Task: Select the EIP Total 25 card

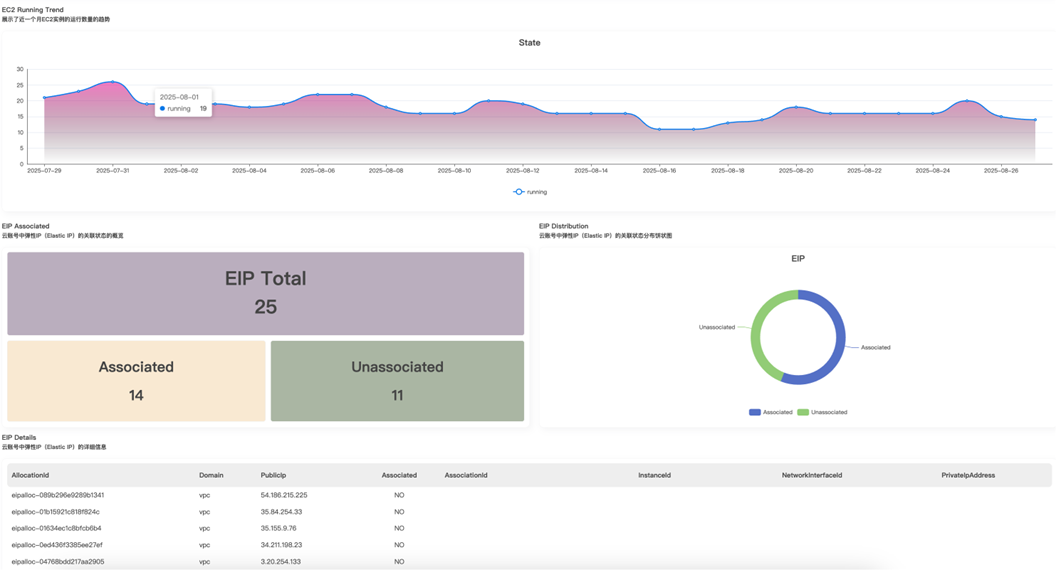Action: point(265,293)
